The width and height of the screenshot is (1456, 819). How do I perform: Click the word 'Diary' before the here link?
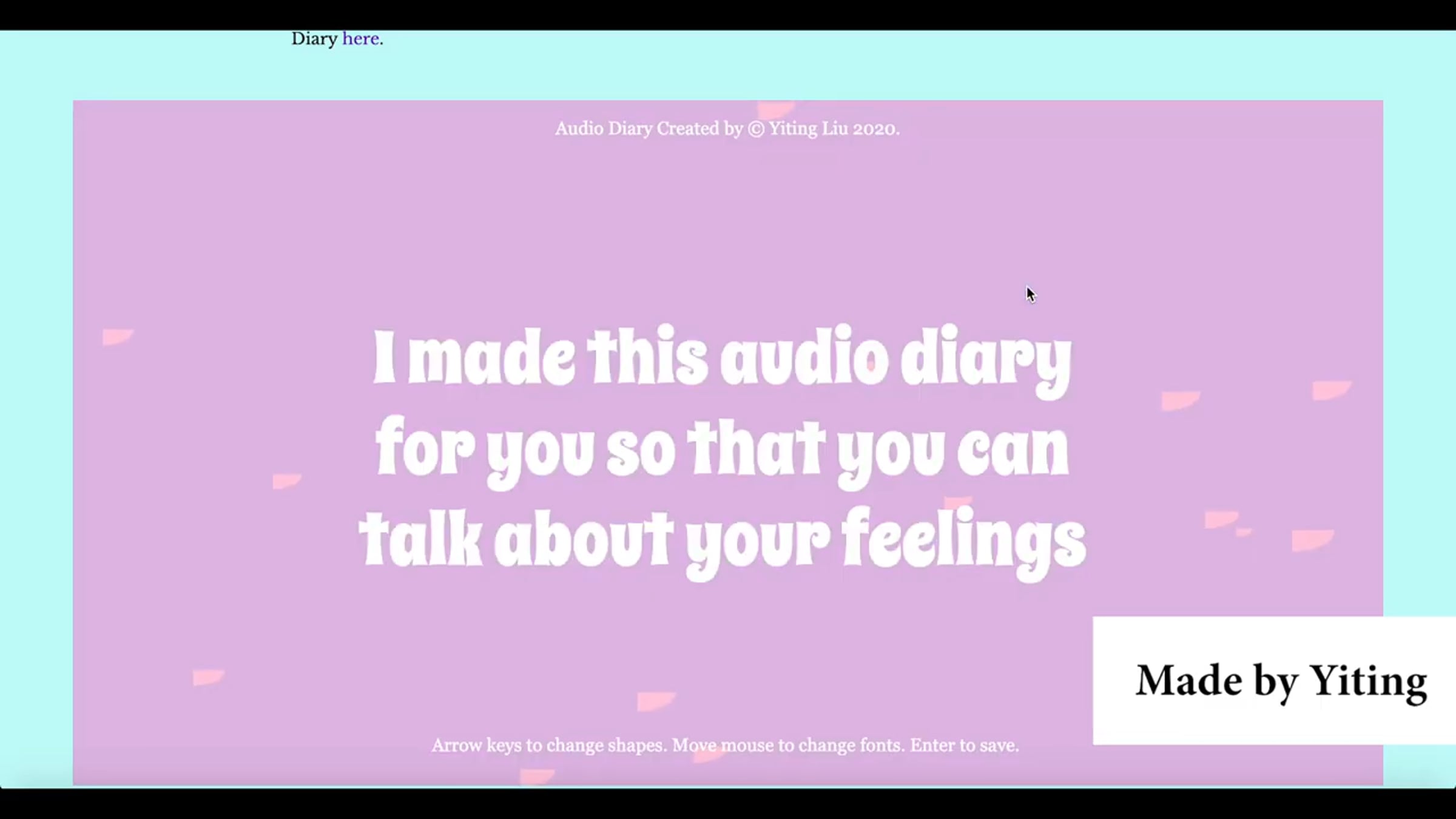coord(314,39)
